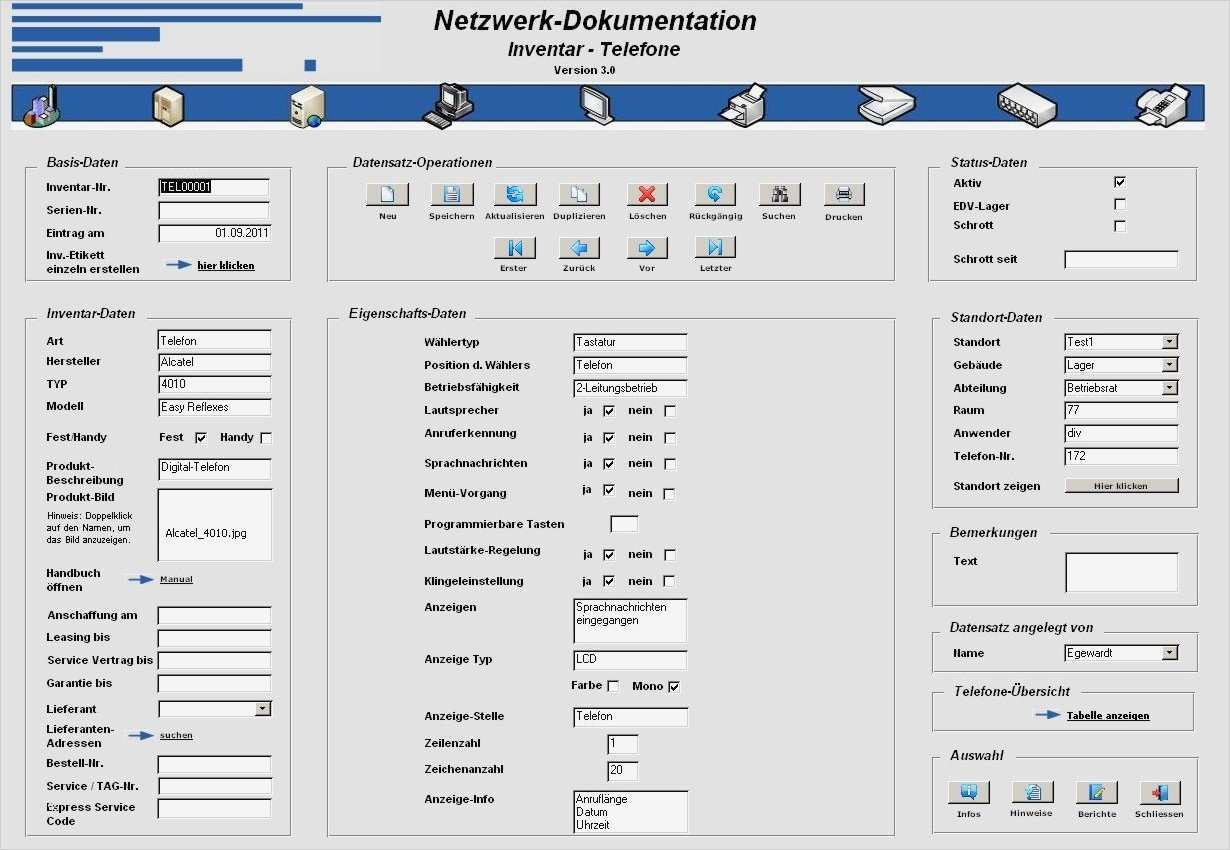Click the Raum field showing 77

click(x=1121, y=410)
